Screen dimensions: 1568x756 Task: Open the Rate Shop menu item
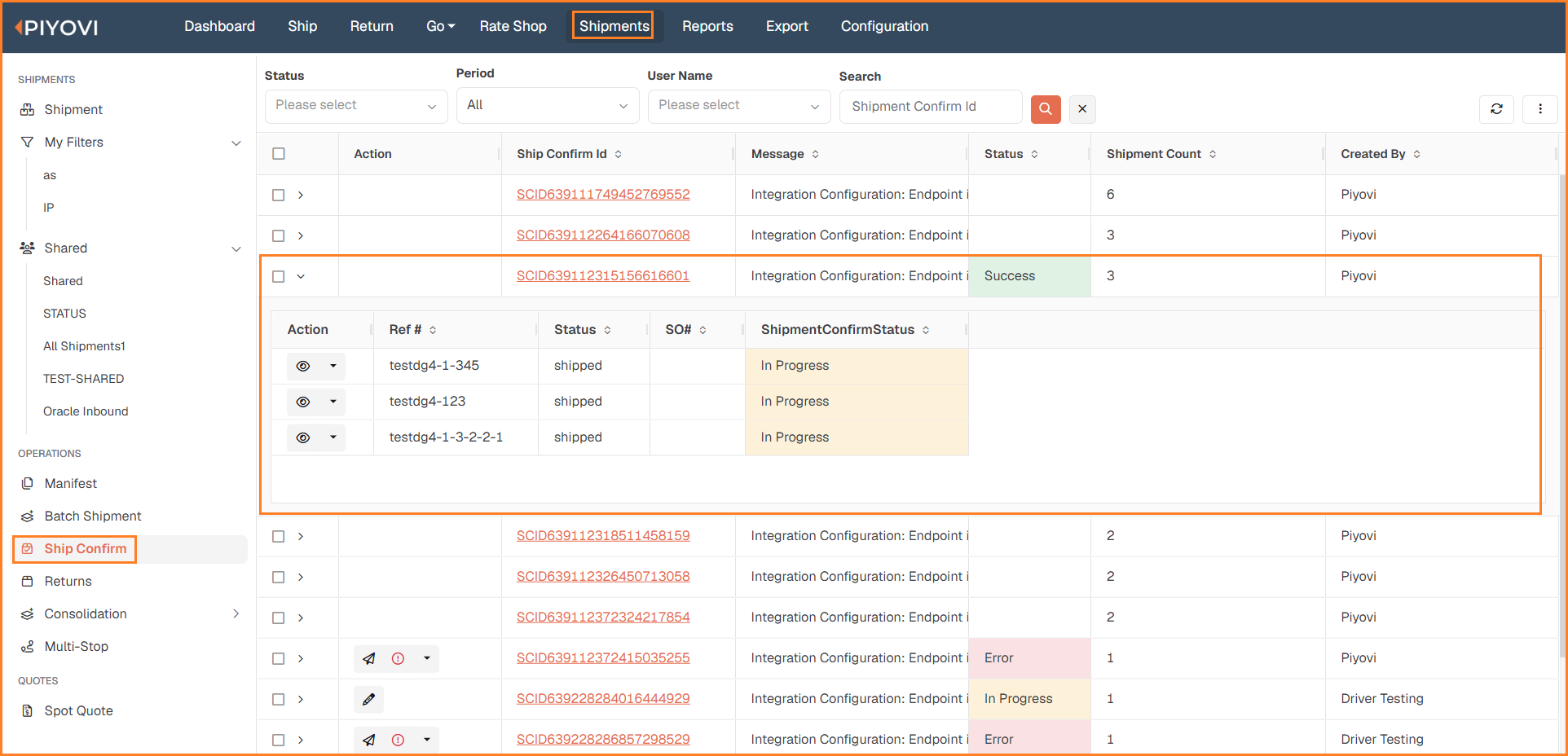(x=513, y=26)
